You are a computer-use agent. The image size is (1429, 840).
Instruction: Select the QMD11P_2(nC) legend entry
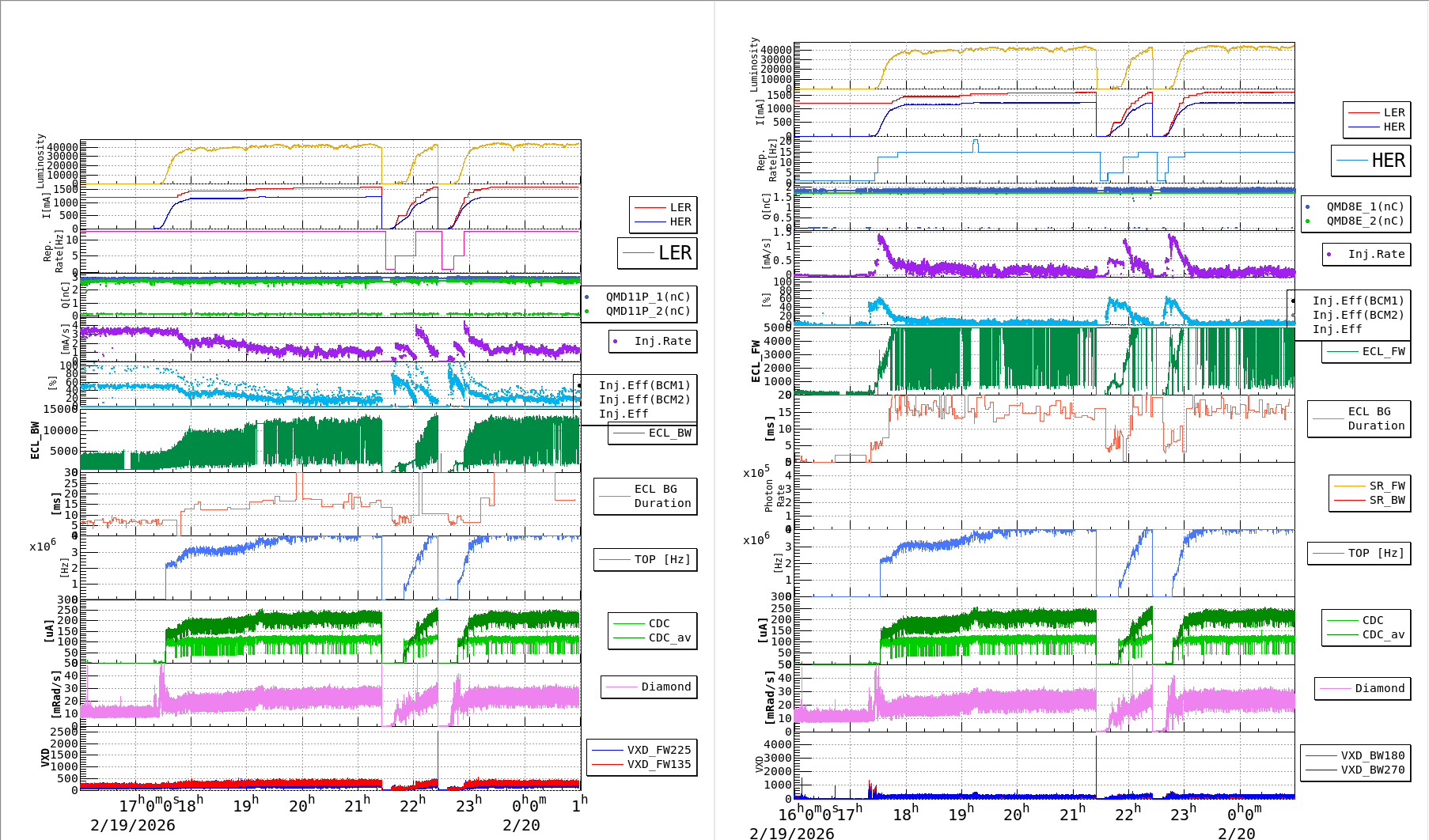[647, 311]
